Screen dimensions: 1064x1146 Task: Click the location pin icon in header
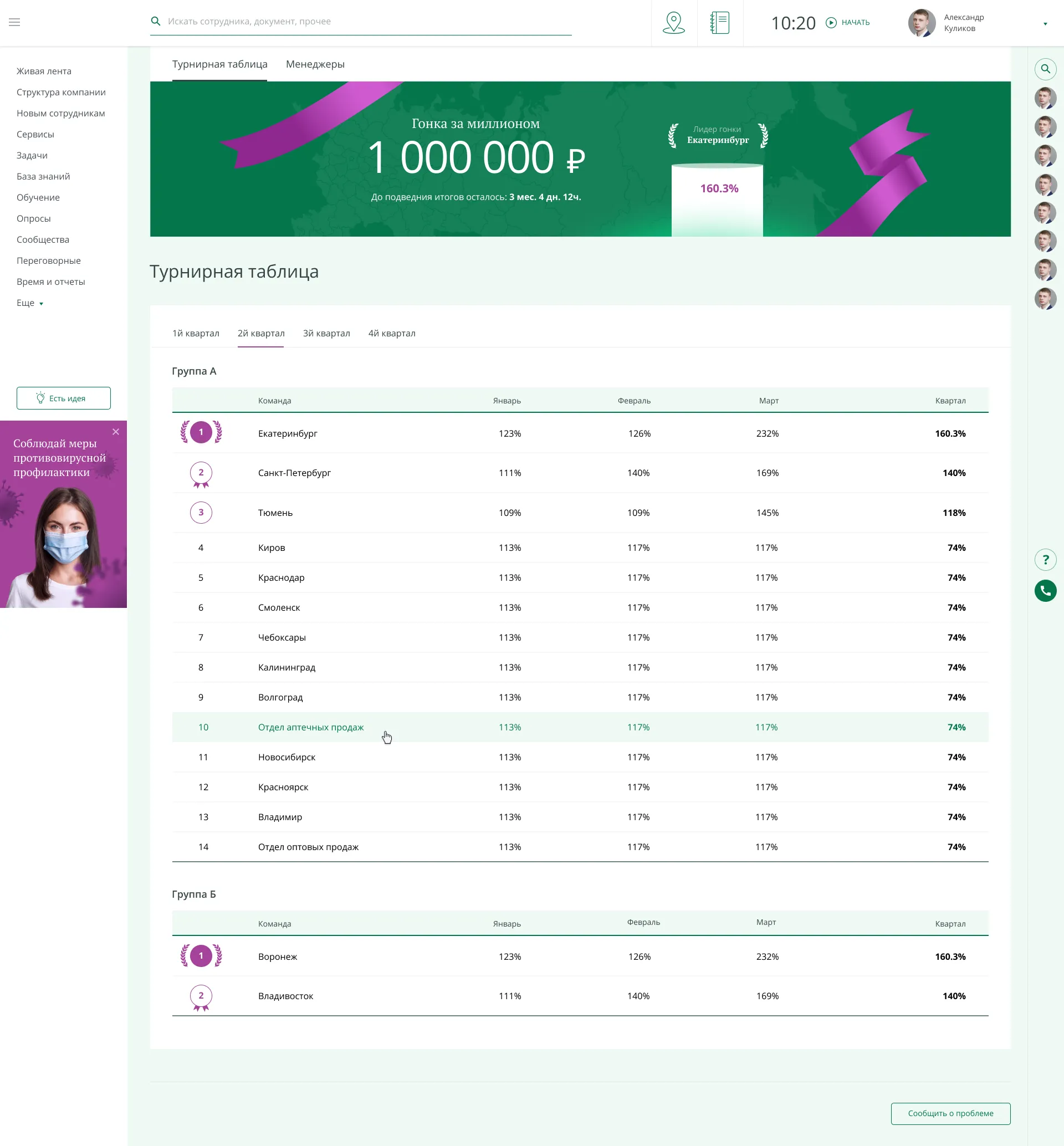(674, 23)
